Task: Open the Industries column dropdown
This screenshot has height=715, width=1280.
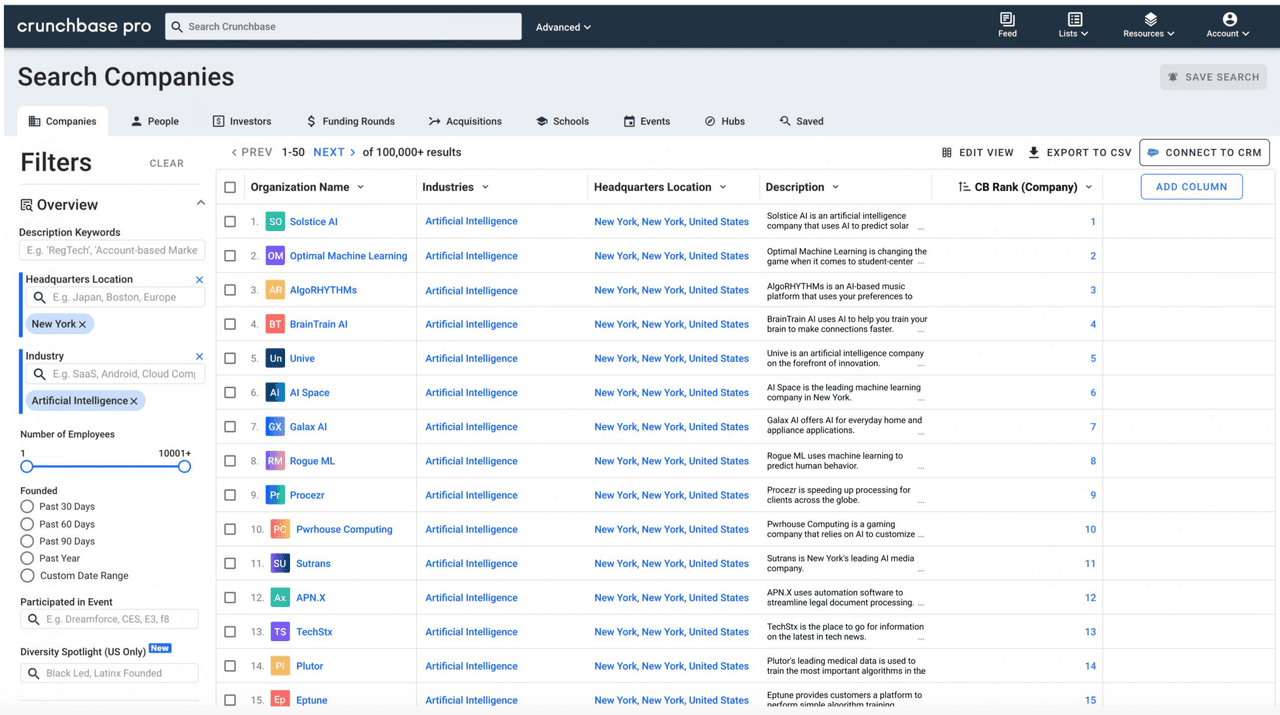Action: [x=486, y=186]
